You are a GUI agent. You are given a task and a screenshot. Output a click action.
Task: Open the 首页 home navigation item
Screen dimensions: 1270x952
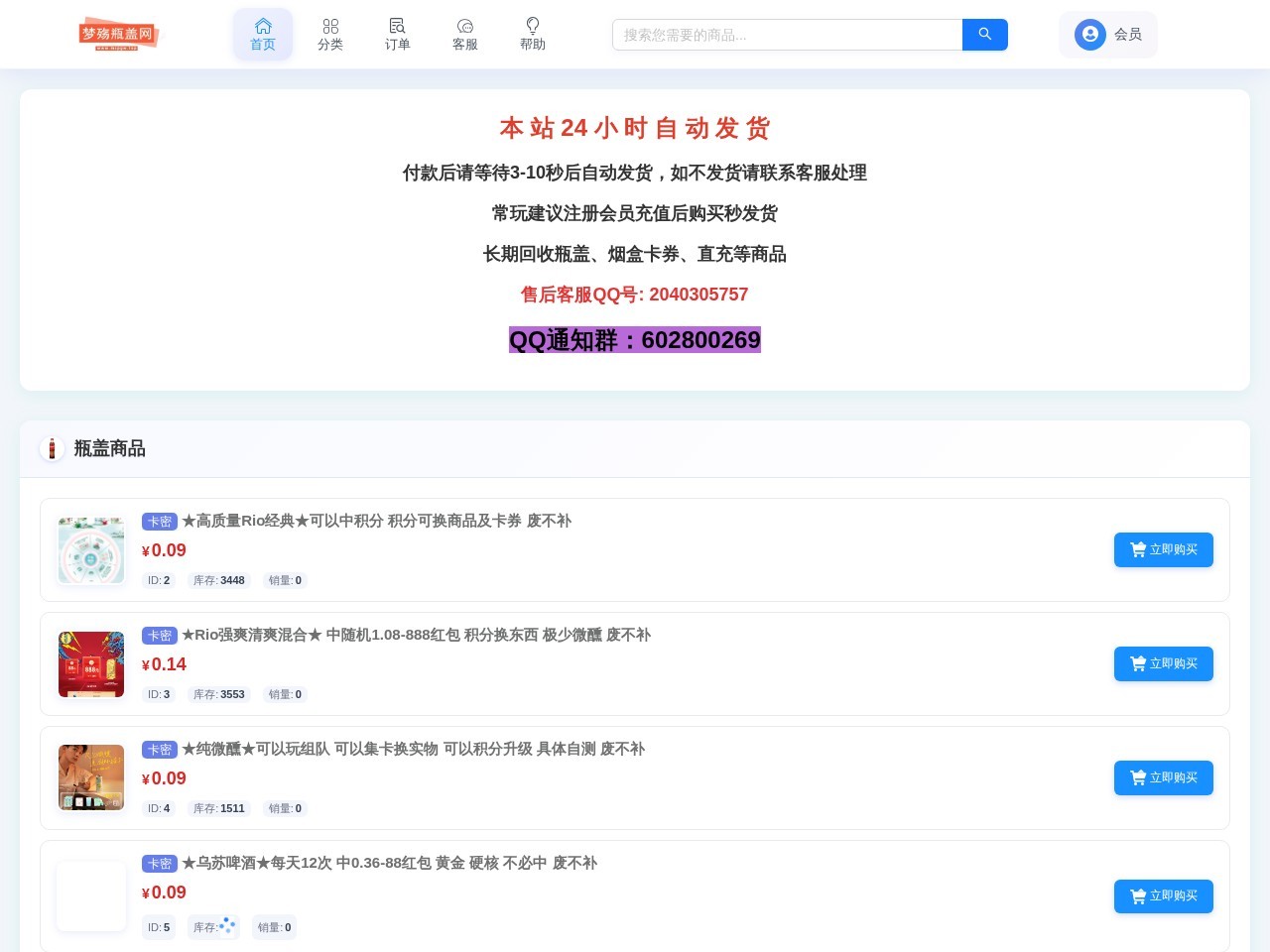coord(263,35)
